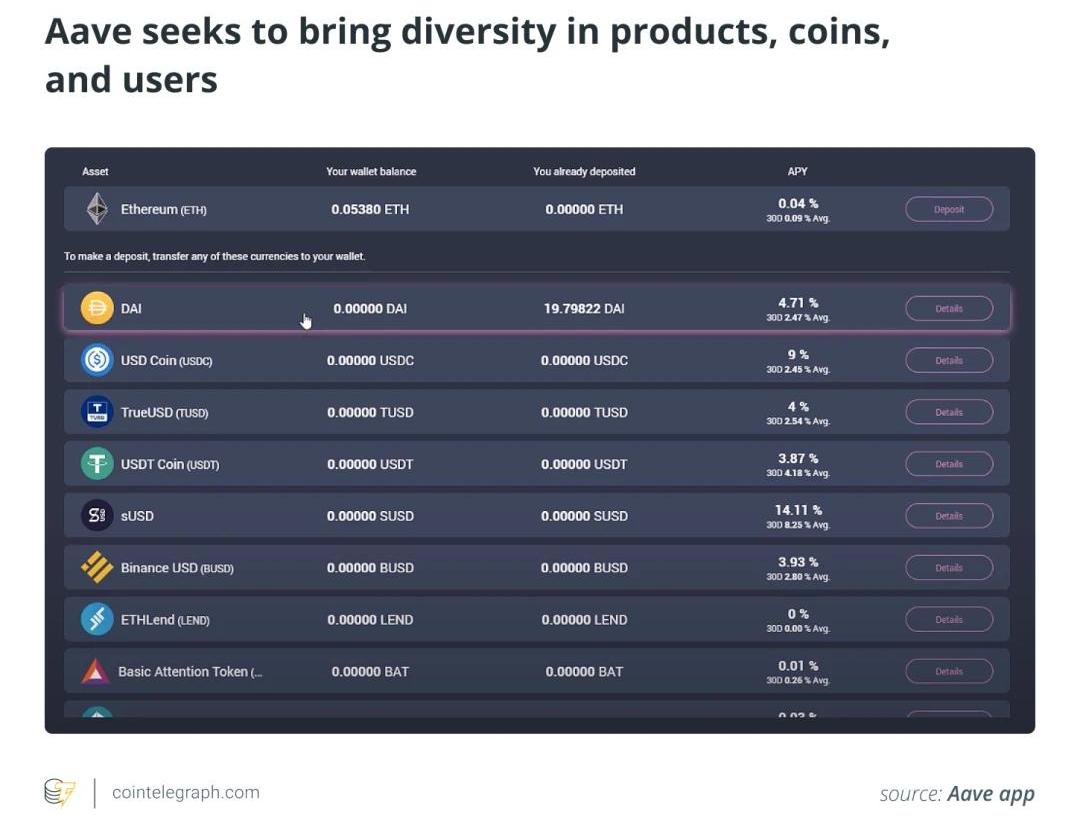This screenshot has height=823, width=1080.
Task: Click the TrueUSD token icon
Action: coord(97,412)
